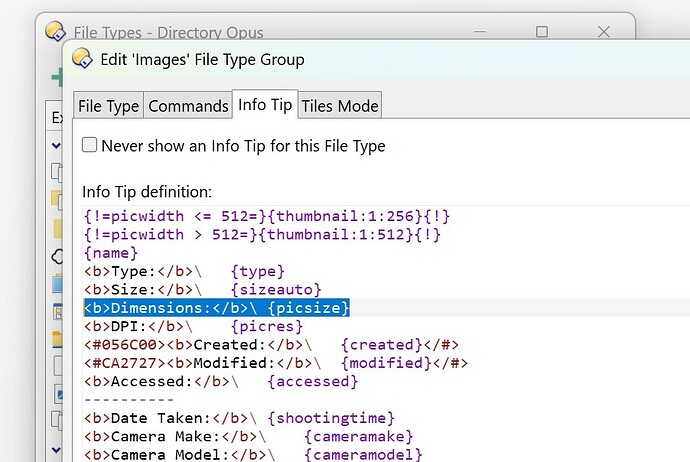
Task: Click the Edit 'Images' dialog app icon
Action: coord(82,58)
